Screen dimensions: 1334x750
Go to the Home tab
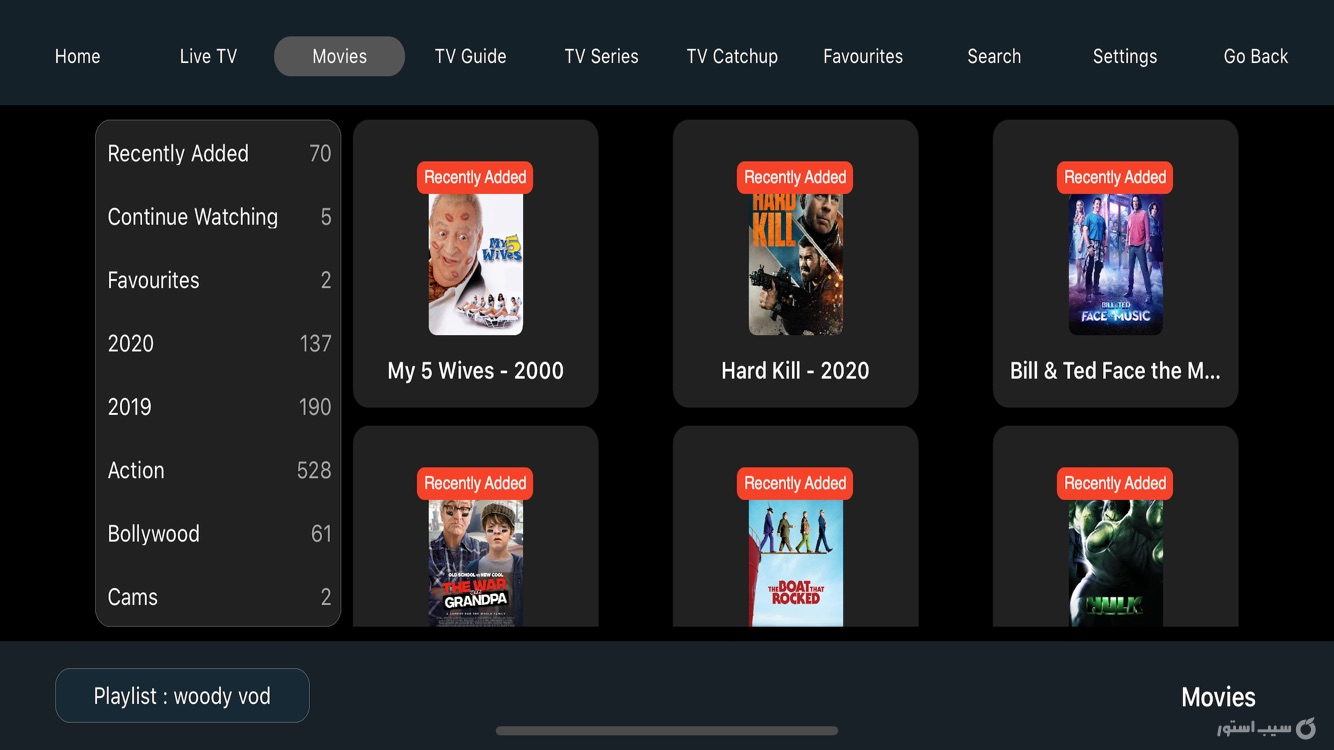(x=77, y=56)
